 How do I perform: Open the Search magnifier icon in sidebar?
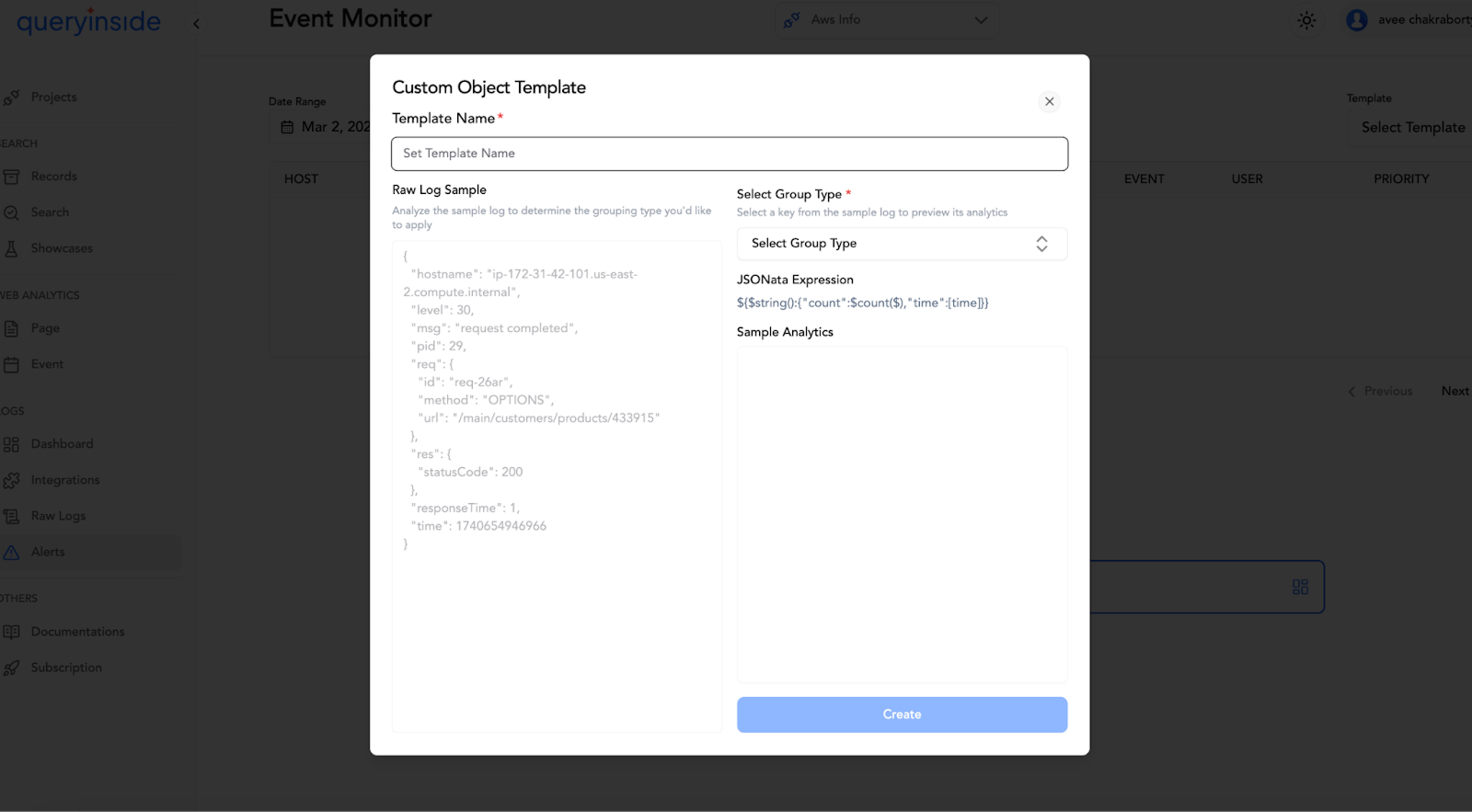point(11,212)
